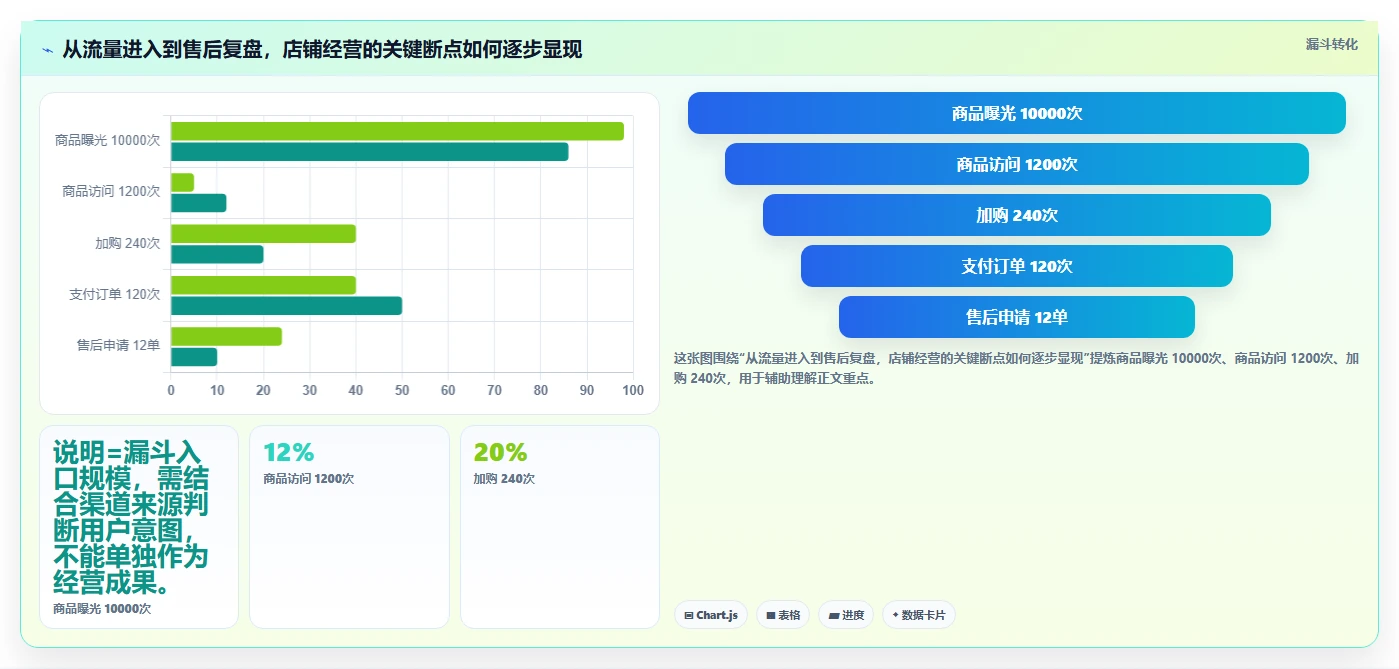Click 商品访问 1200次 caption under 12%
Screen dimensions: 1399x669
(308, 479)
